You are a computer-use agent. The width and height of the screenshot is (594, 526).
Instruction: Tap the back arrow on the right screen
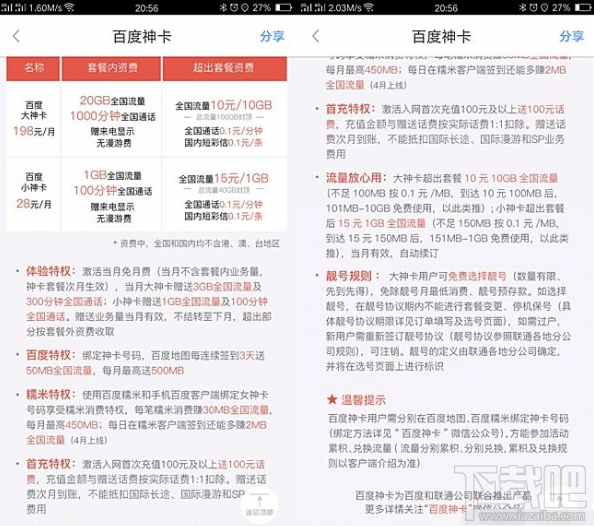[x=316, y=36]
